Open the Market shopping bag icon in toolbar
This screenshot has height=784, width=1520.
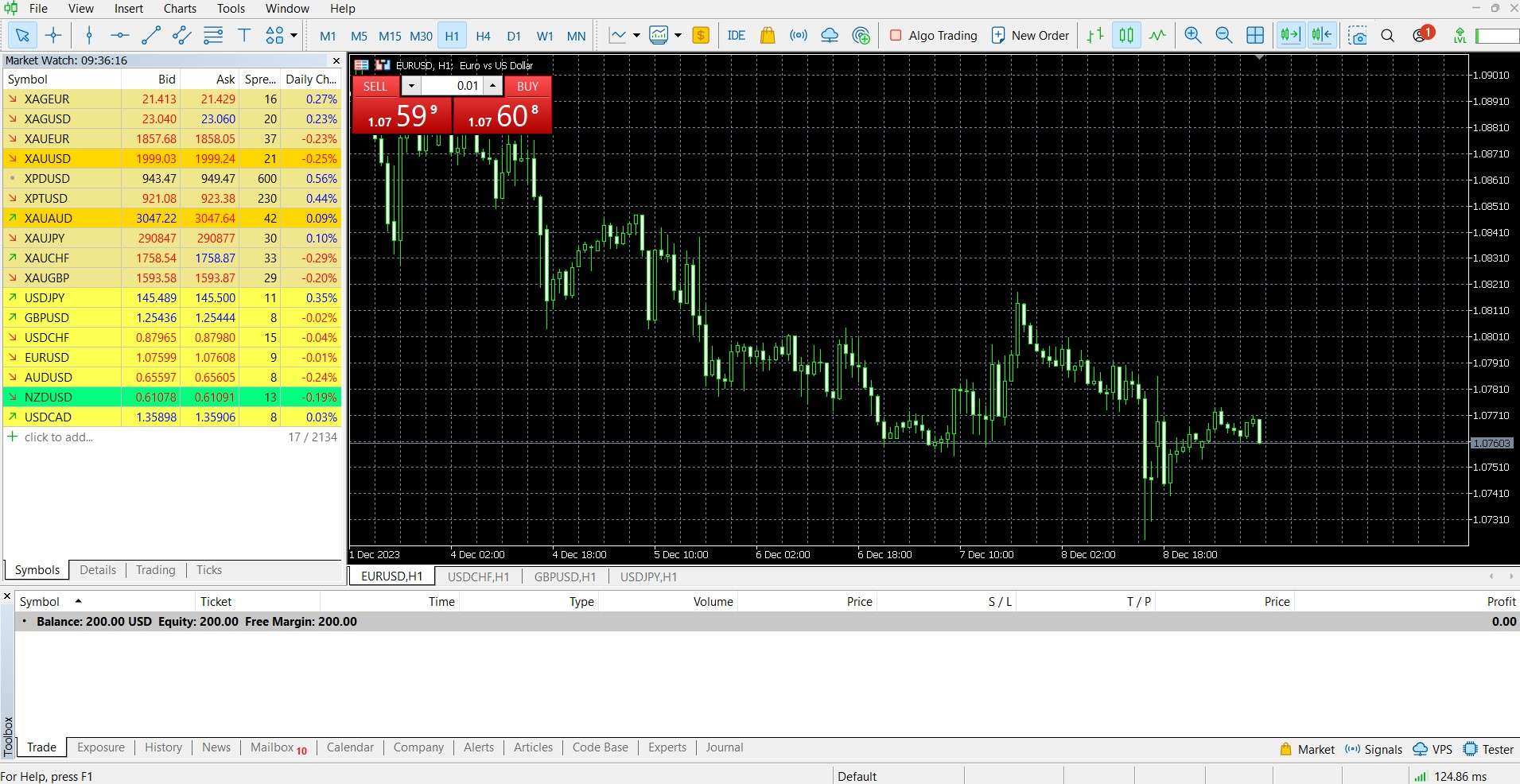(768, 35)
